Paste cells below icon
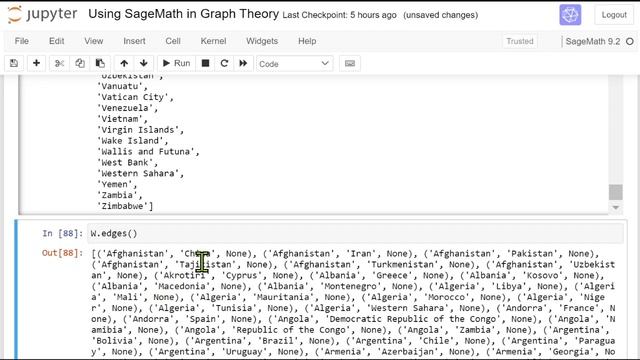 pyautogui.click(x=100, y=63)
